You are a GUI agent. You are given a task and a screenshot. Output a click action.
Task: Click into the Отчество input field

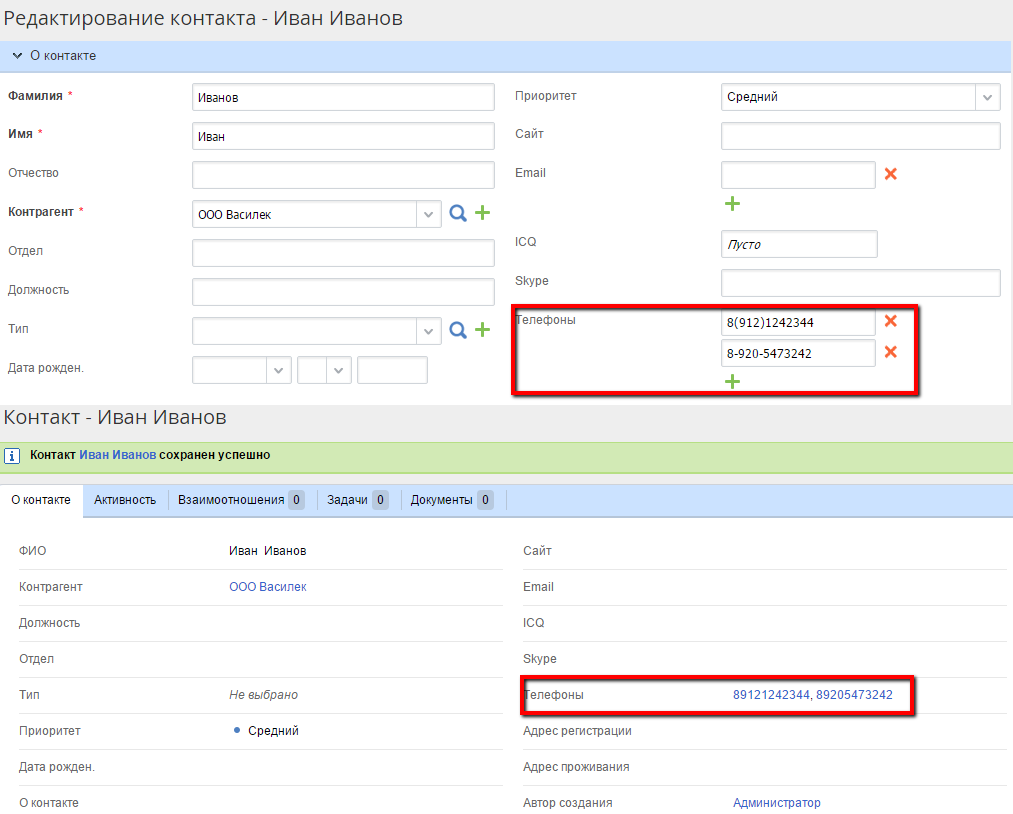point(343,175)
